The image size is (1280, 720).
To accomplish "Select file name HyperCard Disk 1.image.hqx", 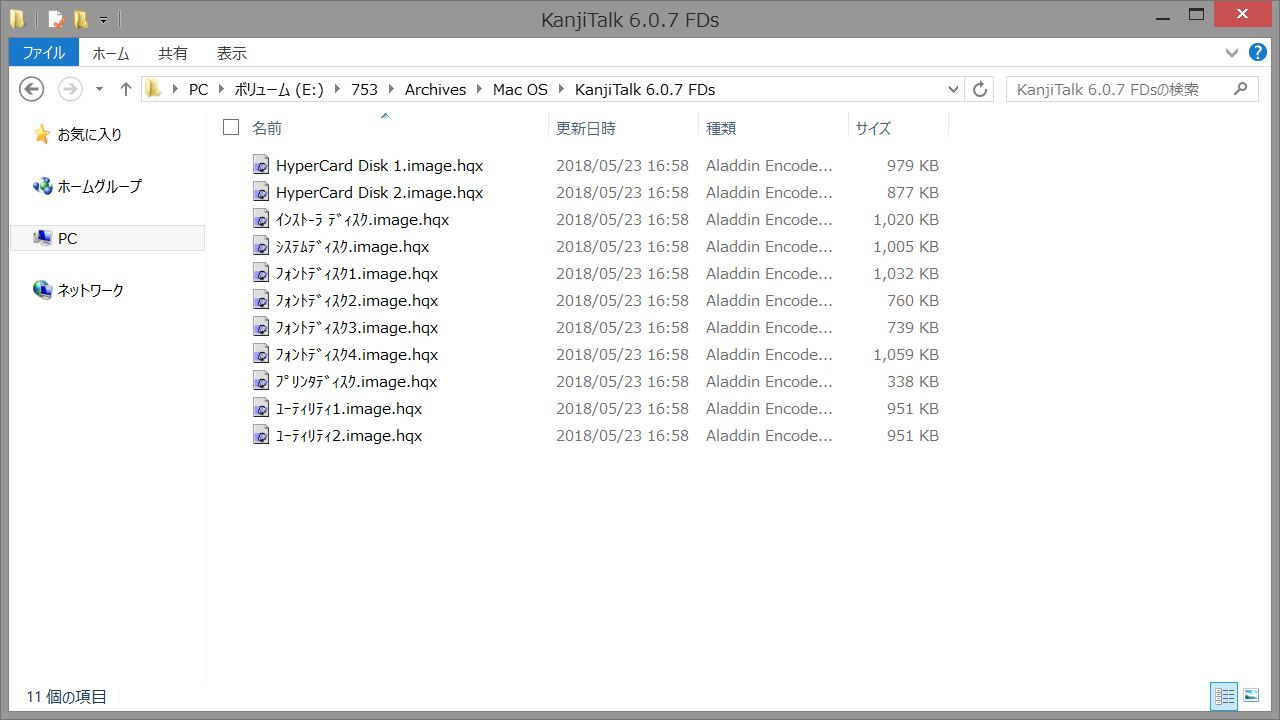I will click(x=379, y=165).
